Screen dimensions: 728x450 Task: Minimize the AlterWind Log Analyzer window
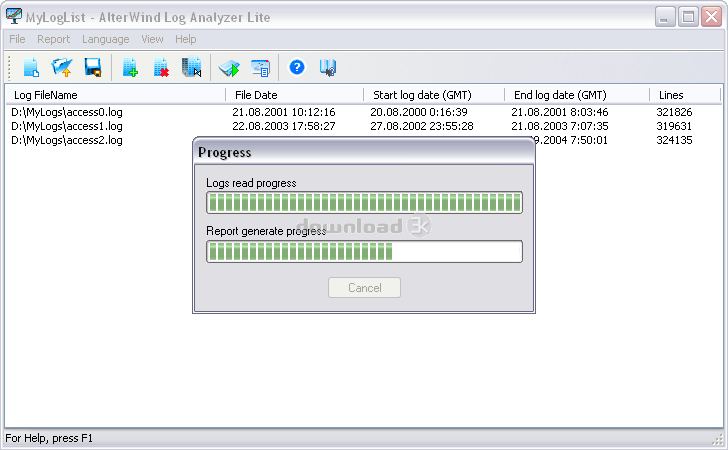(x=665, y=17)
